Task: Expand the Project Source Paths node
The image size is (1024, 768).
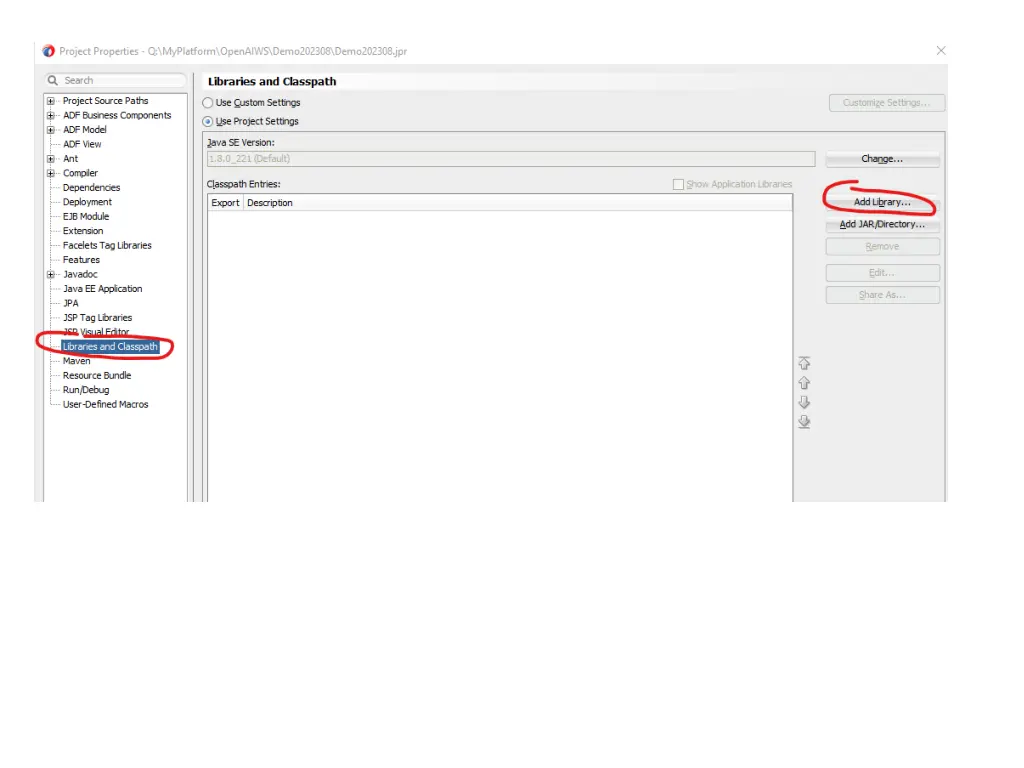Action: tap(51, 101)
